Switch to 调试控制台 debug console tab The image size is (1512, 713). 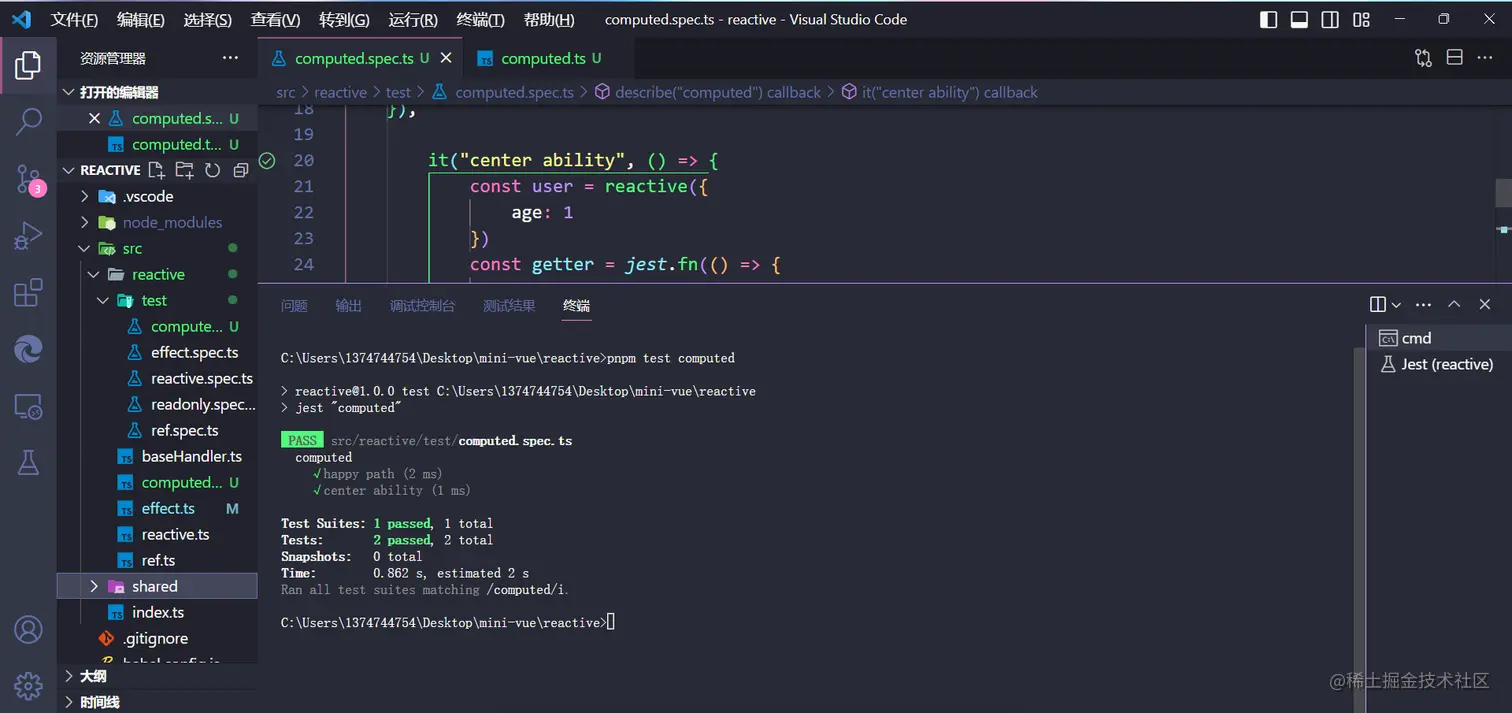point(423,306)
